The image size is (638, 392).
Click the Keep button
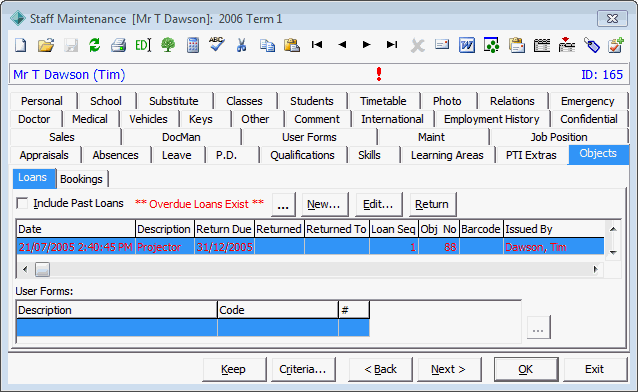(x=234, y=370)
